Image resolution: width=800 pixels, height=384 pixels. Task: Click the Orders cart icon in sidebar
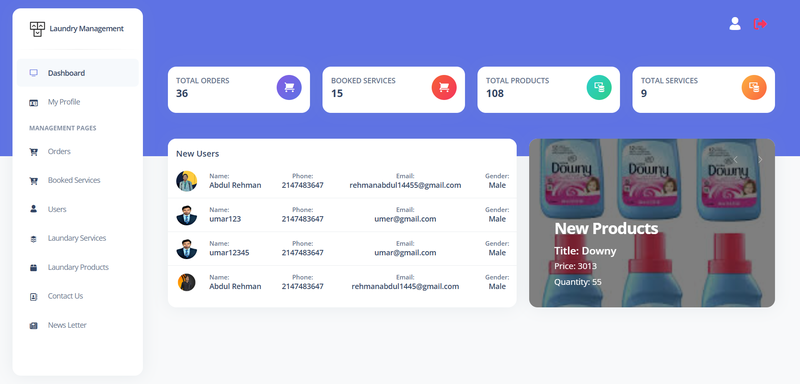(x=34, y=151)
